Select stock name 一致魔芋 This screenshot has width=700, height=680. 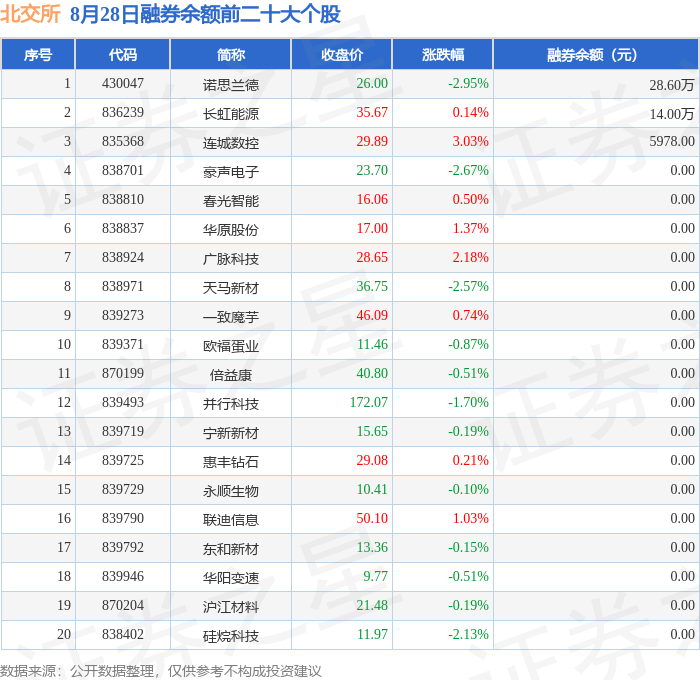coord(231,317)
